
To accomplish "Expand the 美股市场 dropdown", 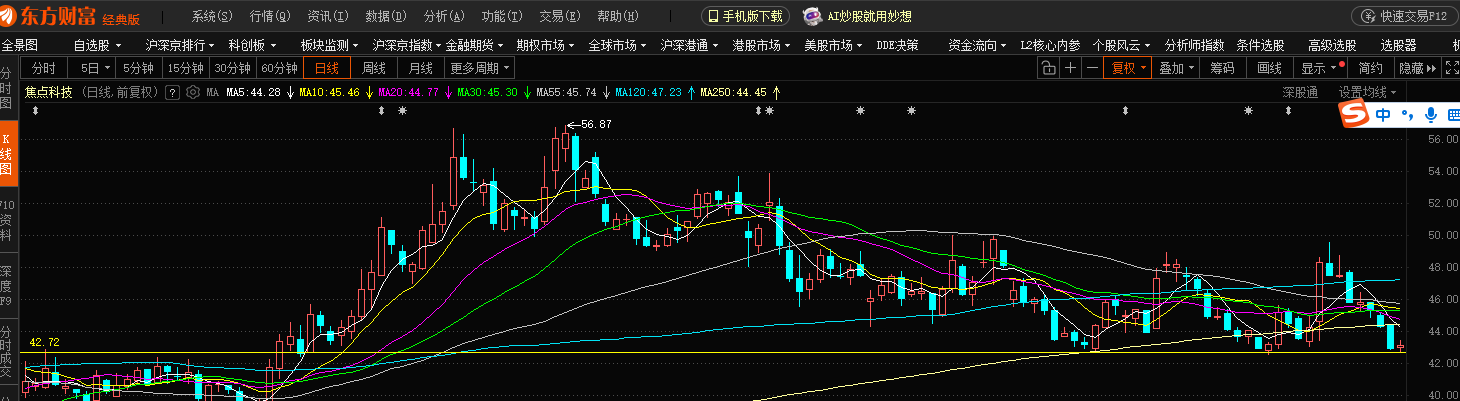I will click(834, 46).
